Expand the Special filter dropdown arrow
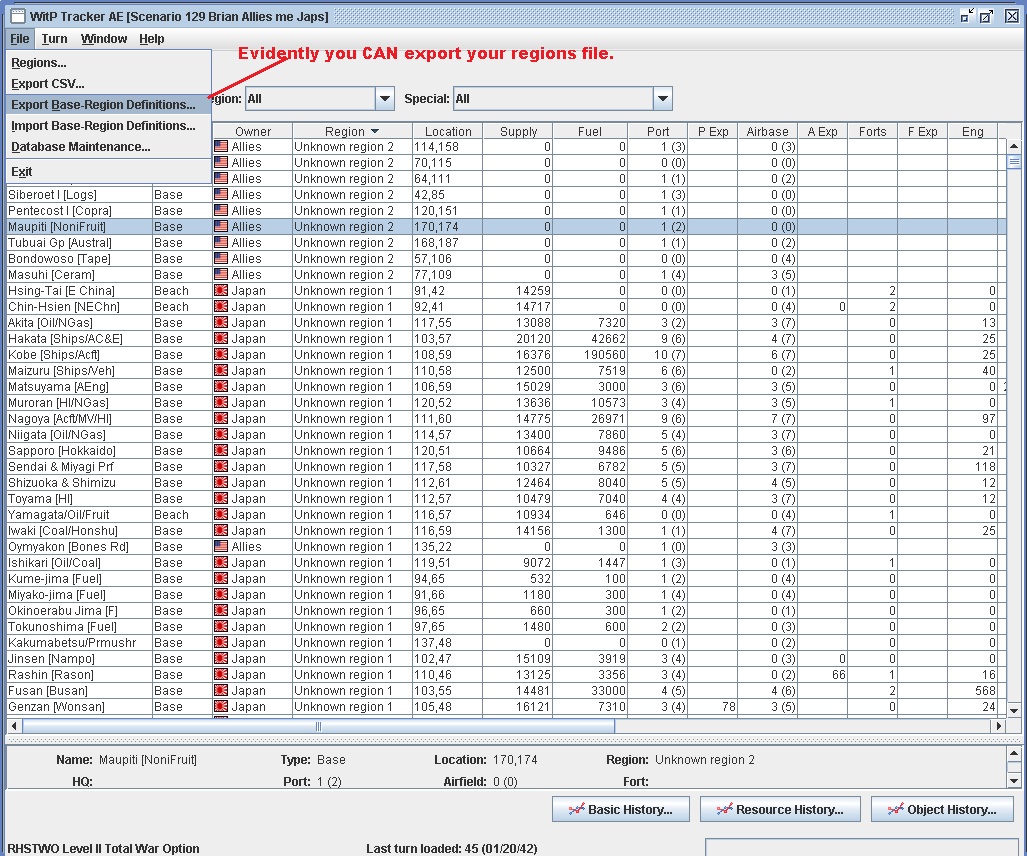Viewport: 1027px width, 856px height. pos(662,99)
